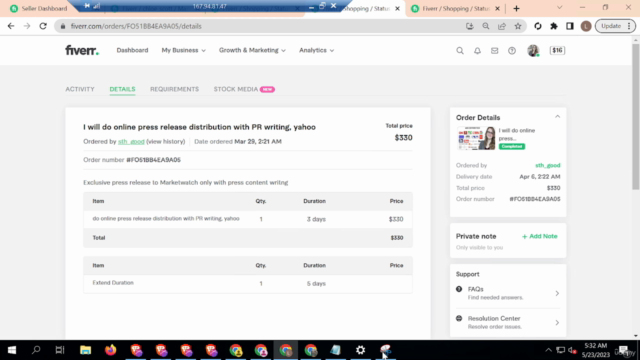Close the last Fiverr Shopping tab

(498, 9)
